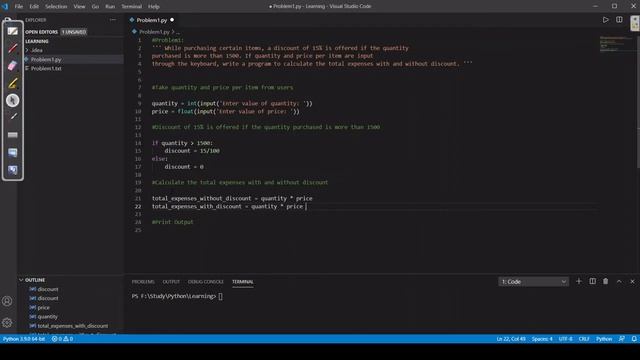
Task: Click 'Ln 22, Col 49' in status bar
Action: pos(511,339)
